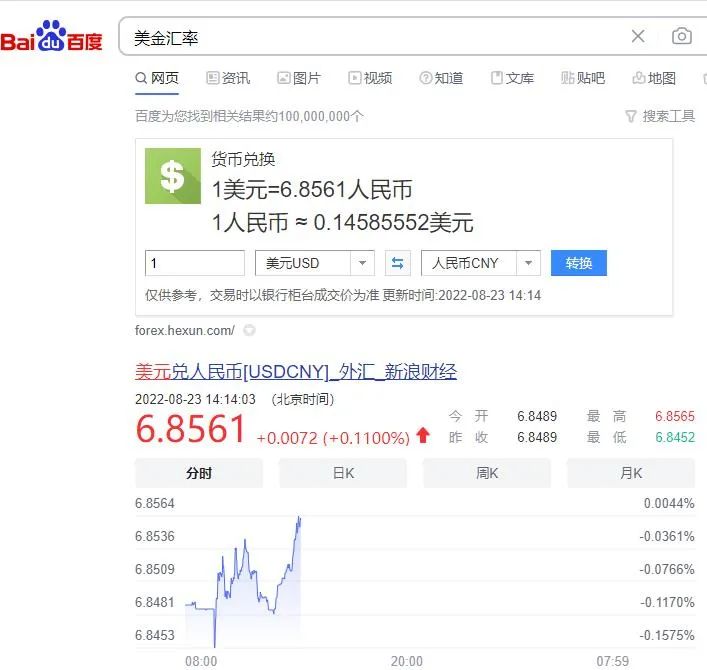Click the 1美元=6.8561人民币 text

(x=312, y=189)
